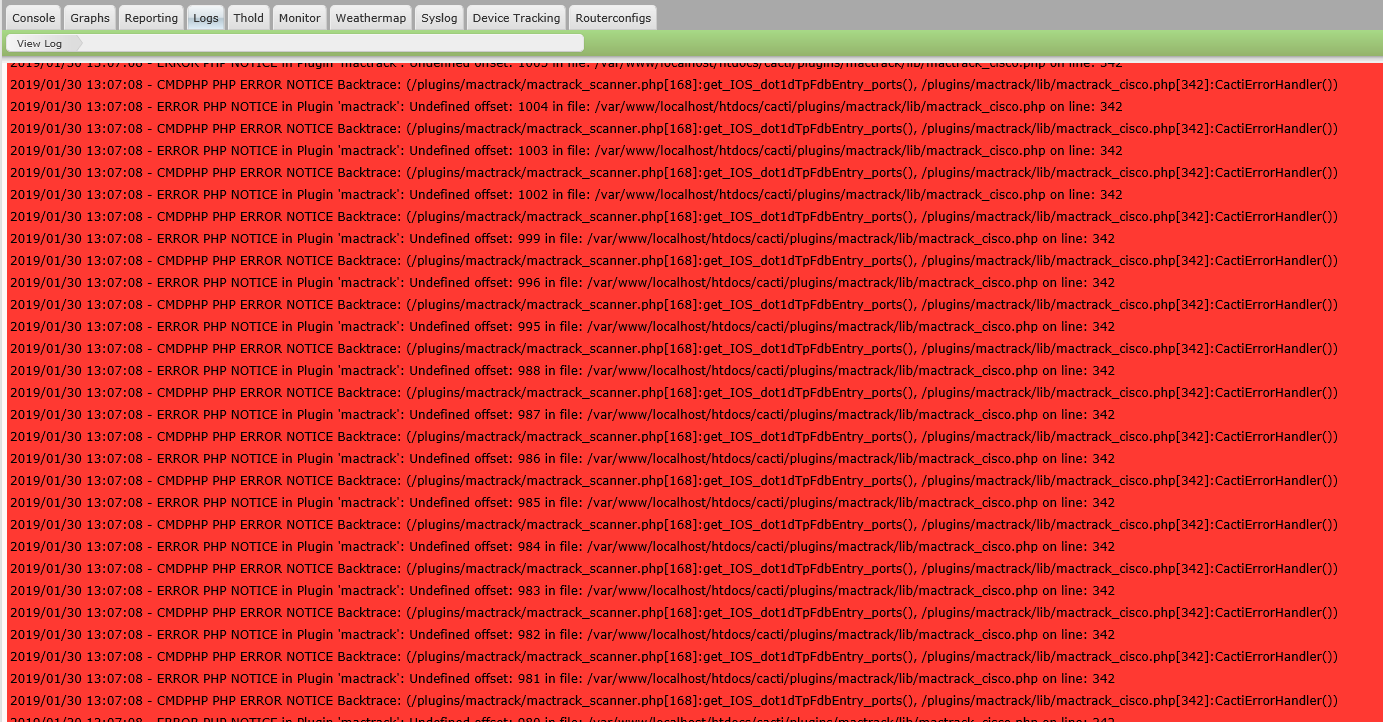Open the Graphs tab

click(x=89, y=17)
